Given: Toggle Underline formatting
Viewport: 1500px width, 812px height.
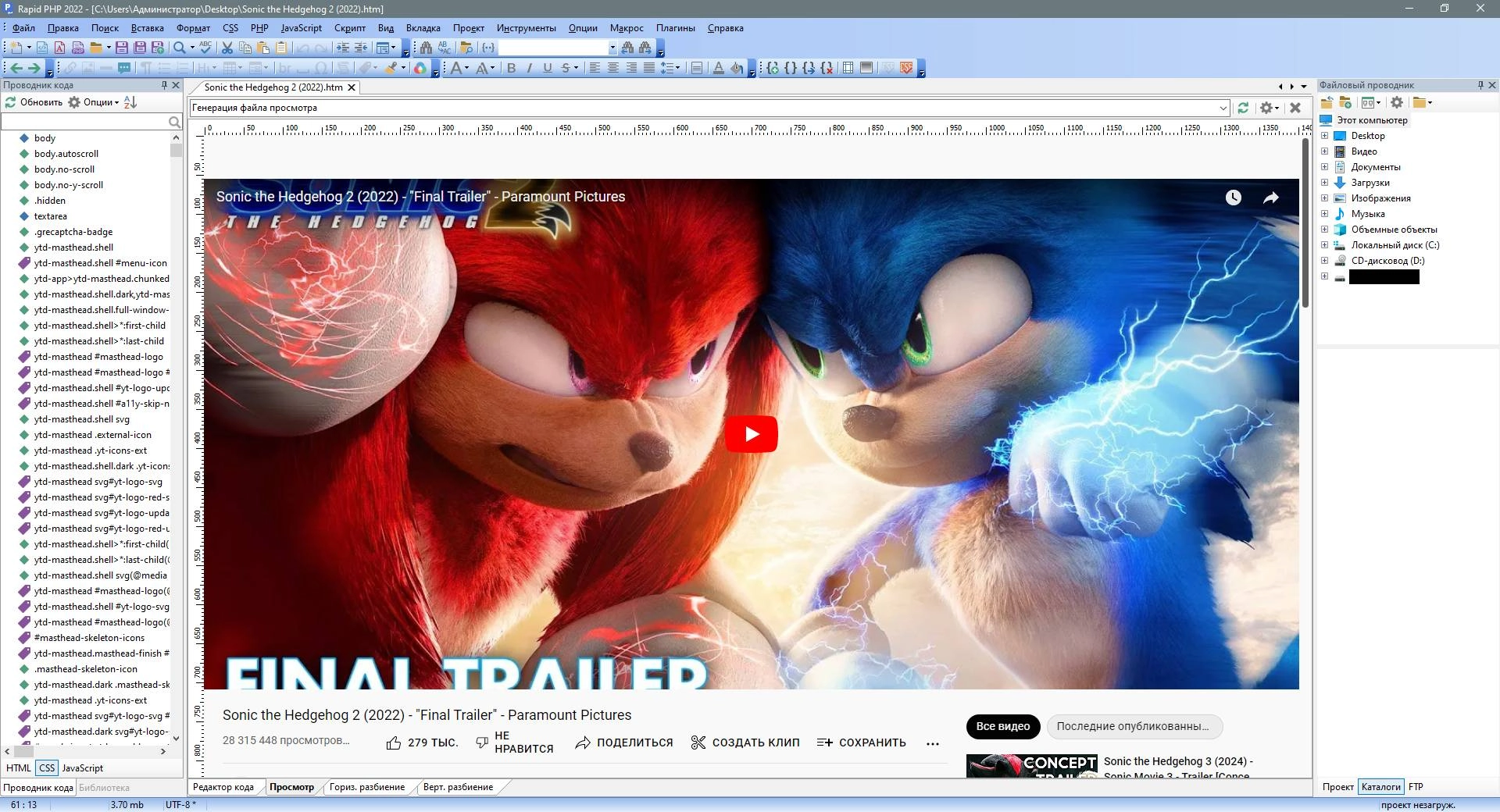Looking at the screenshot, I should pyautogui.click(x=547, y=68).
